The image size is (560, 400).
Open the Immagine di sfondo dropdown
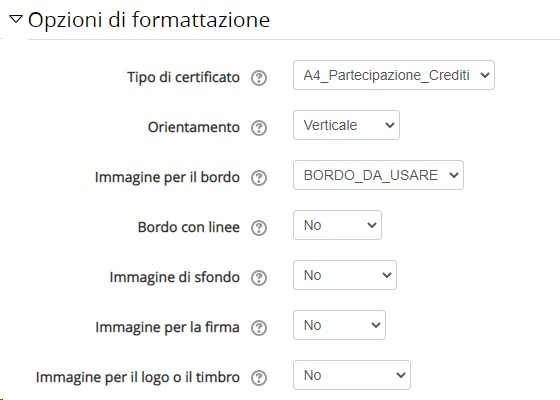(345, 275)
